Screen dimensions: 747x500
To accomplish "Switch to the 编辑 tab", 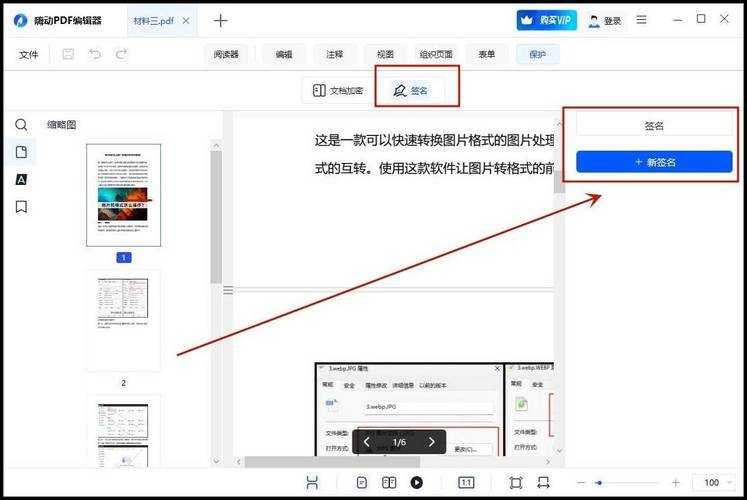I will [284, 54].
